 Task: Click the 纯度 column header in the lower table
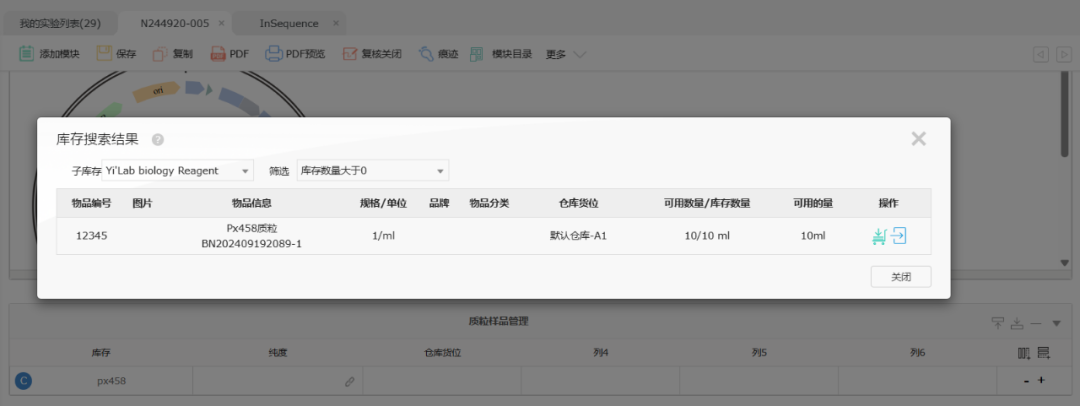pos(278,353)
